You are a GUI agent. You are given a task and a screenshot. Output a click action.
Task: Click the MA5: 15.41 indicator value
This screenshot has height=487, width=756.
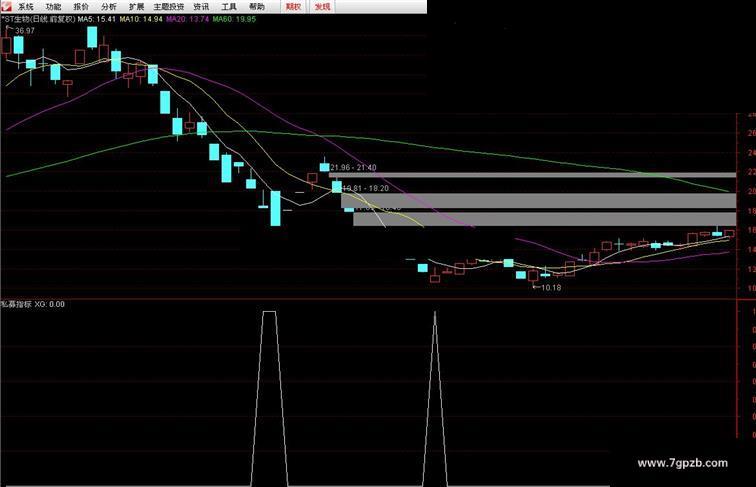click(97, 19)
